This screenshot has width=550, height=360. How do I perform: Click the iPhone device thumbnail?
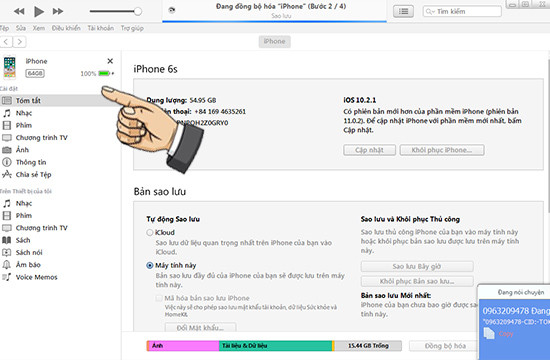(x=9, y=67)
